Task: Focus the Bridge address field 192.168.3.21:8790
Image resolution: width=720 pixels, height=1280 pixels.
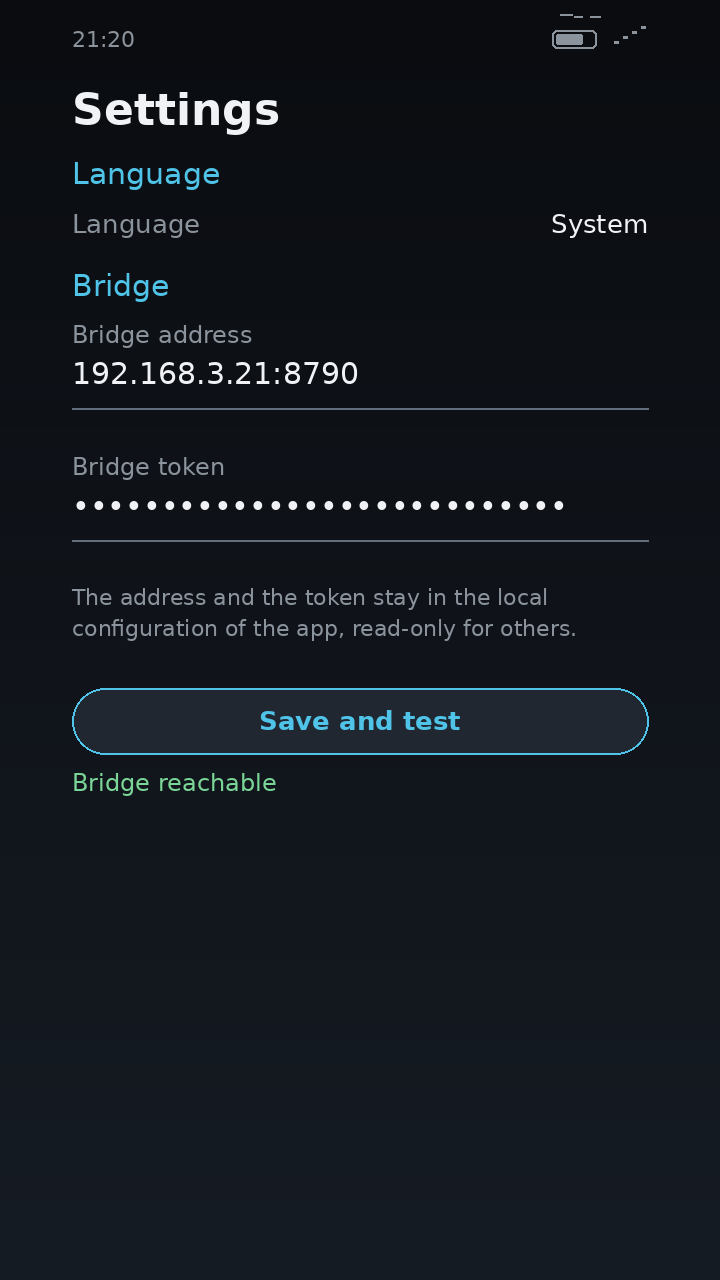Action: (360, 374)
